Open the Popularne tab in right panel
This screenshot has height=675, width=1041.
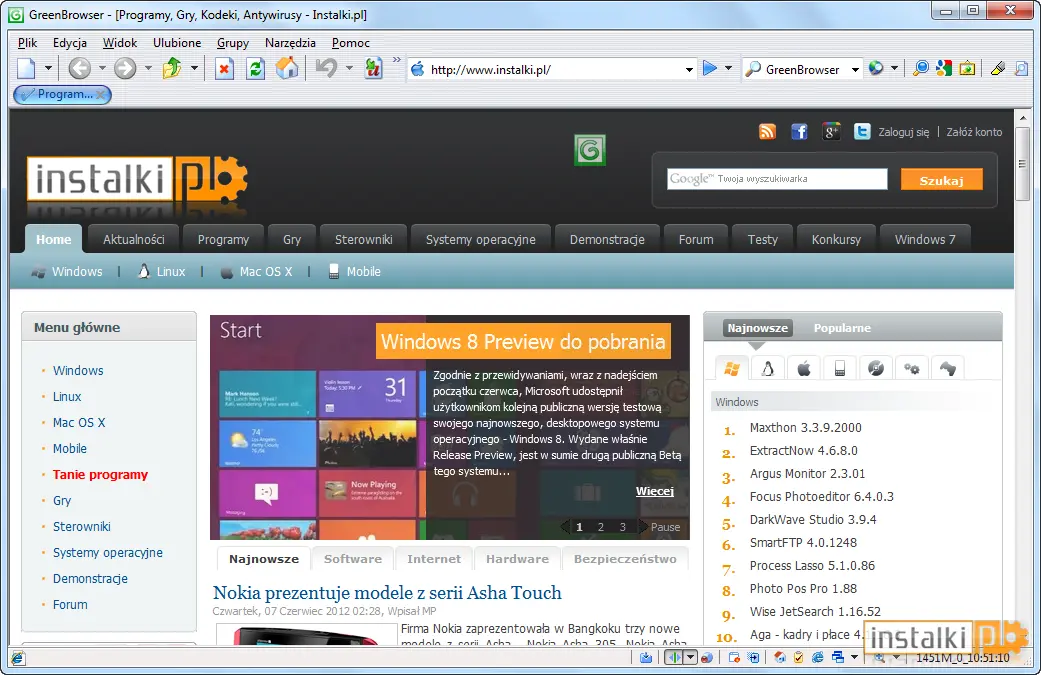coord(842,328)
